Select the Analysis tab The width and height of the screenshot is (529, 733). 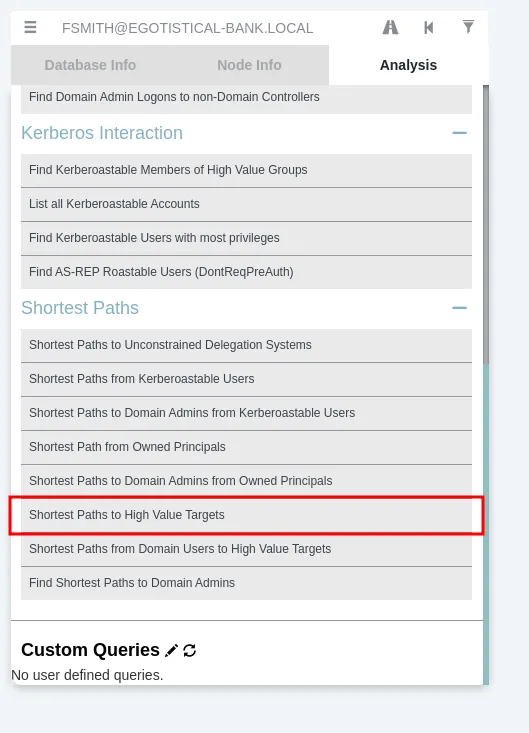[408, 65]
